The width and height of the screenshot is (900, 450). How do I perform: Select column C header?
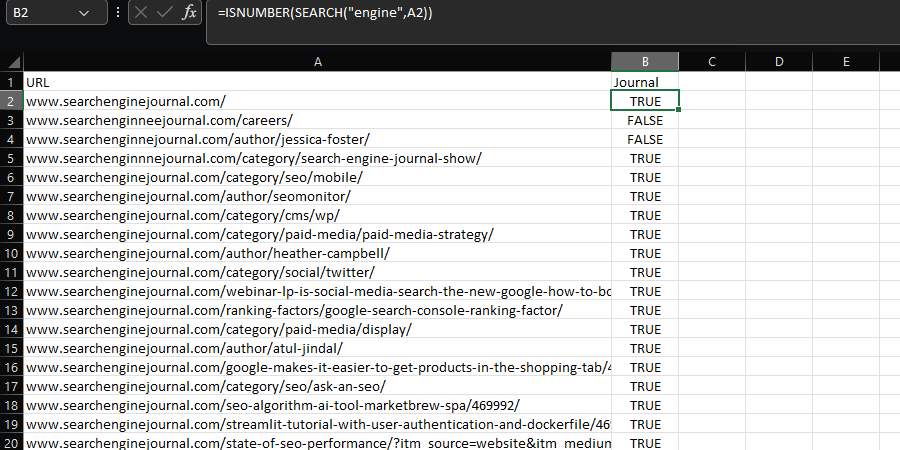click(x=712, y=61)
